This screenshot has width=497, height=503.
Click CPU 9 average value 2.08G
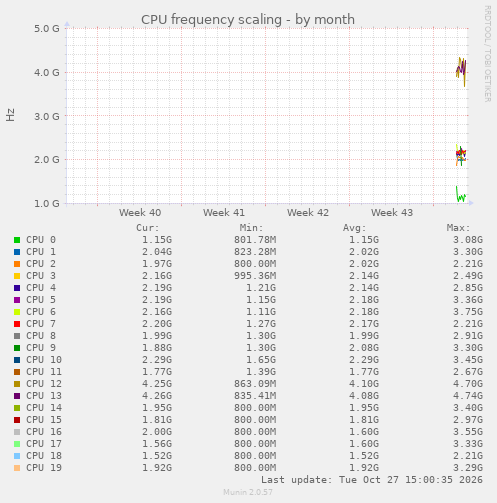(x=364, y=348)
